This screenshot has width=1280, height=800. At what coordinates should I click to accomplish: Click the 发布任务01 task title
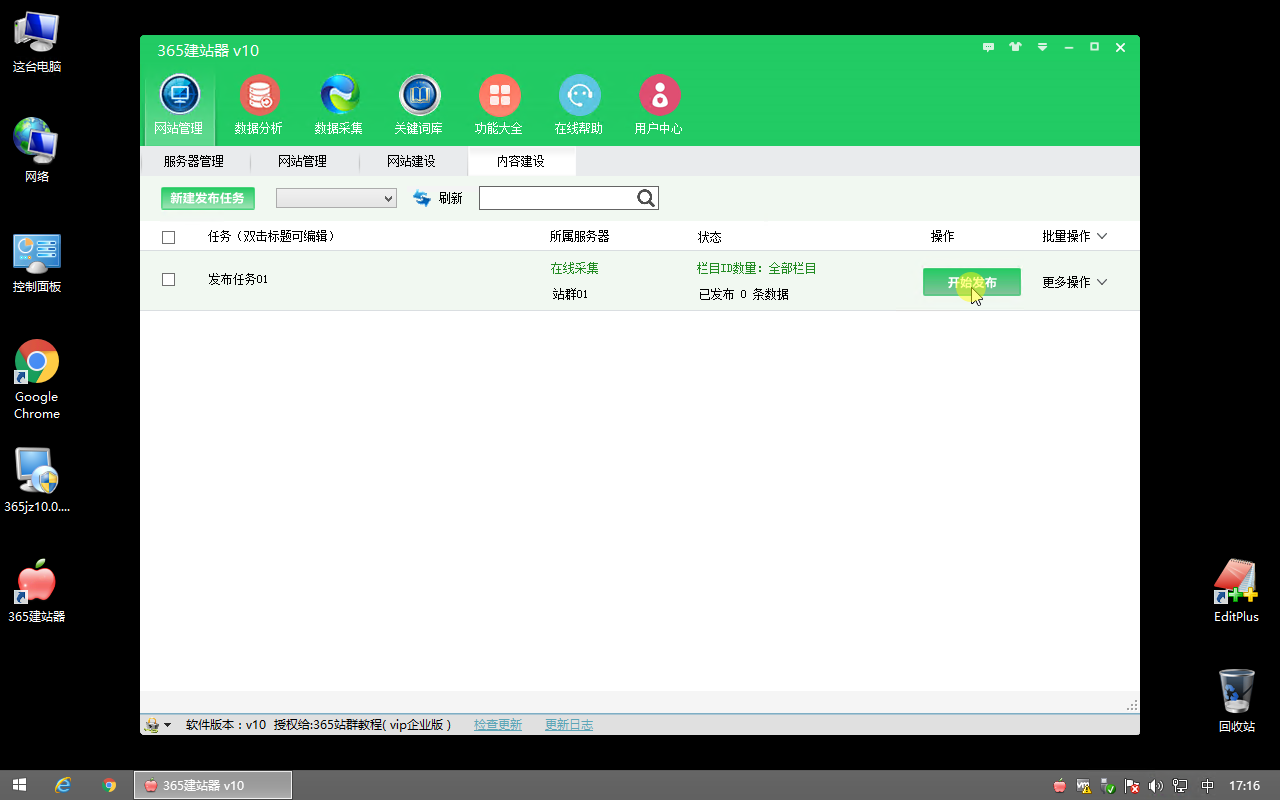tap(238, 279)
